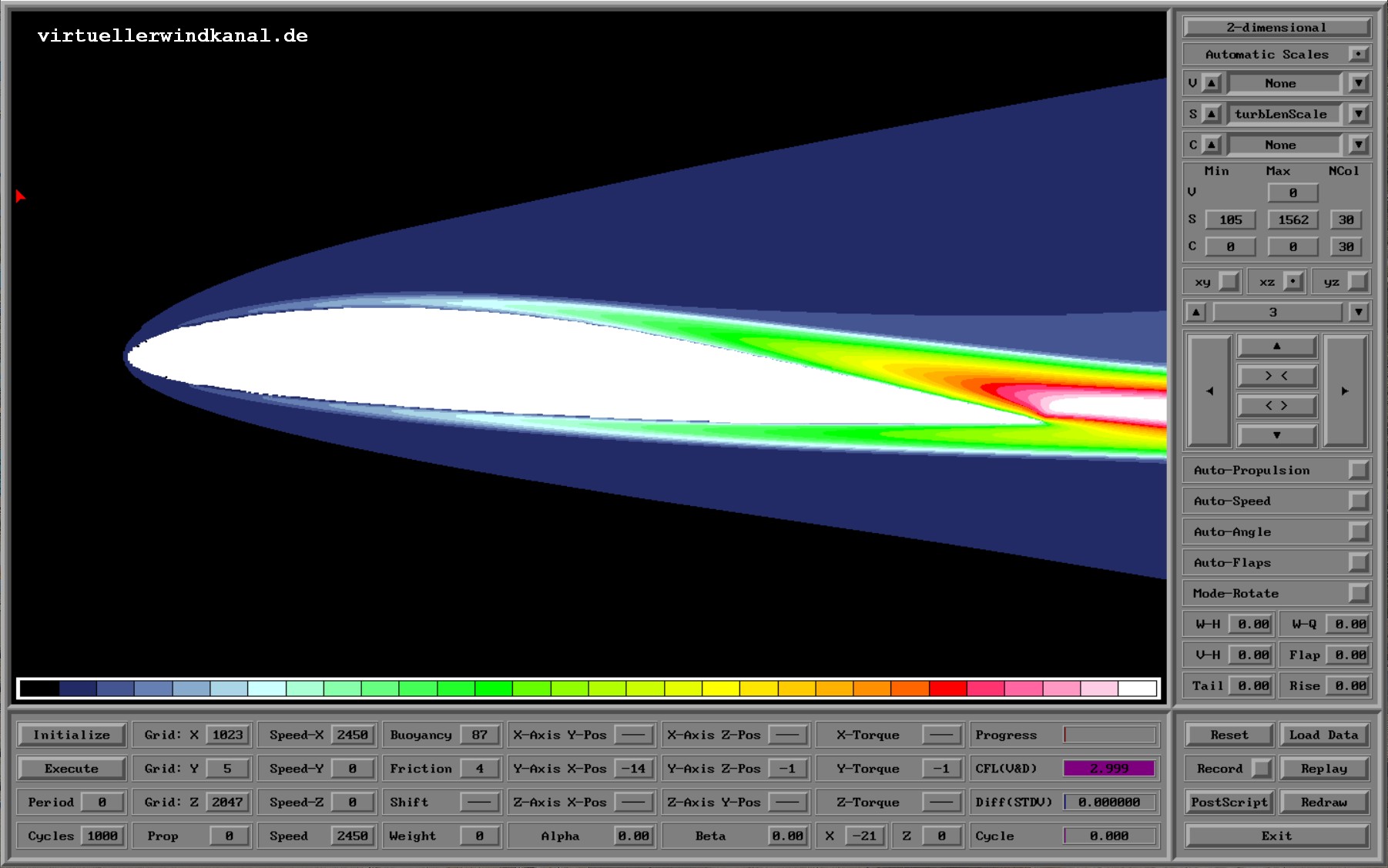Click the down arrow of V None selector

(x=1359, y=83)
